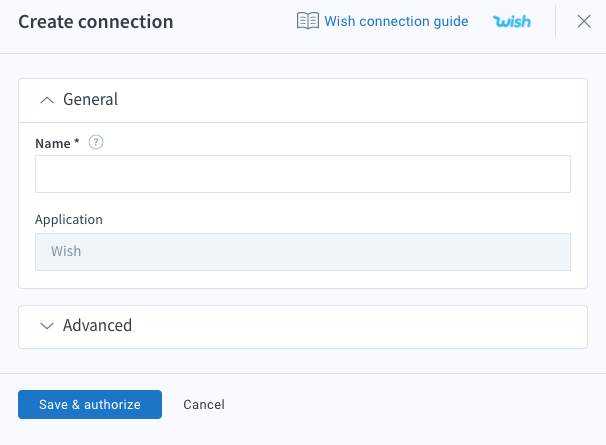Show help tooltip for Name field
The width and height of the screenshot is (606, 445).
pos(96,142)
